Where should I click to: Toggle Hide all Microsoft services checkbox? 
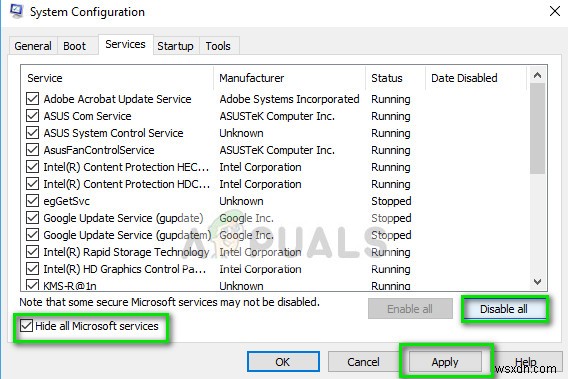pyautogui.click(x=26, y=326)
